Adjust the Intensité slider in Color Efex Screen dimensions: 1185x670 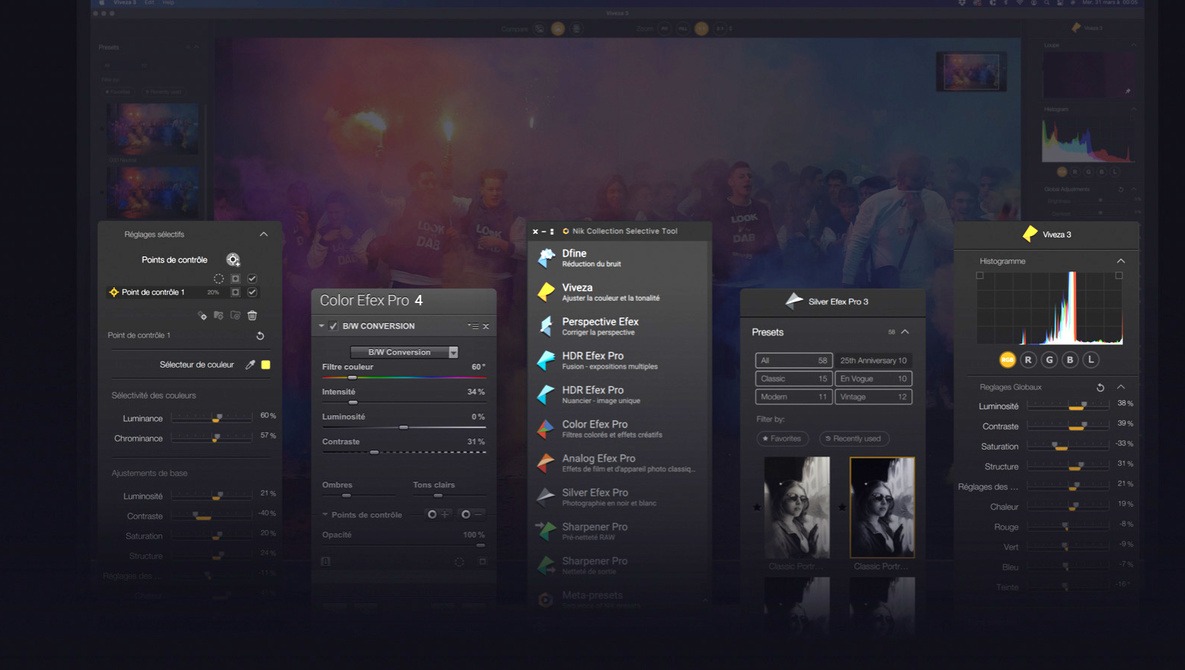404,402
